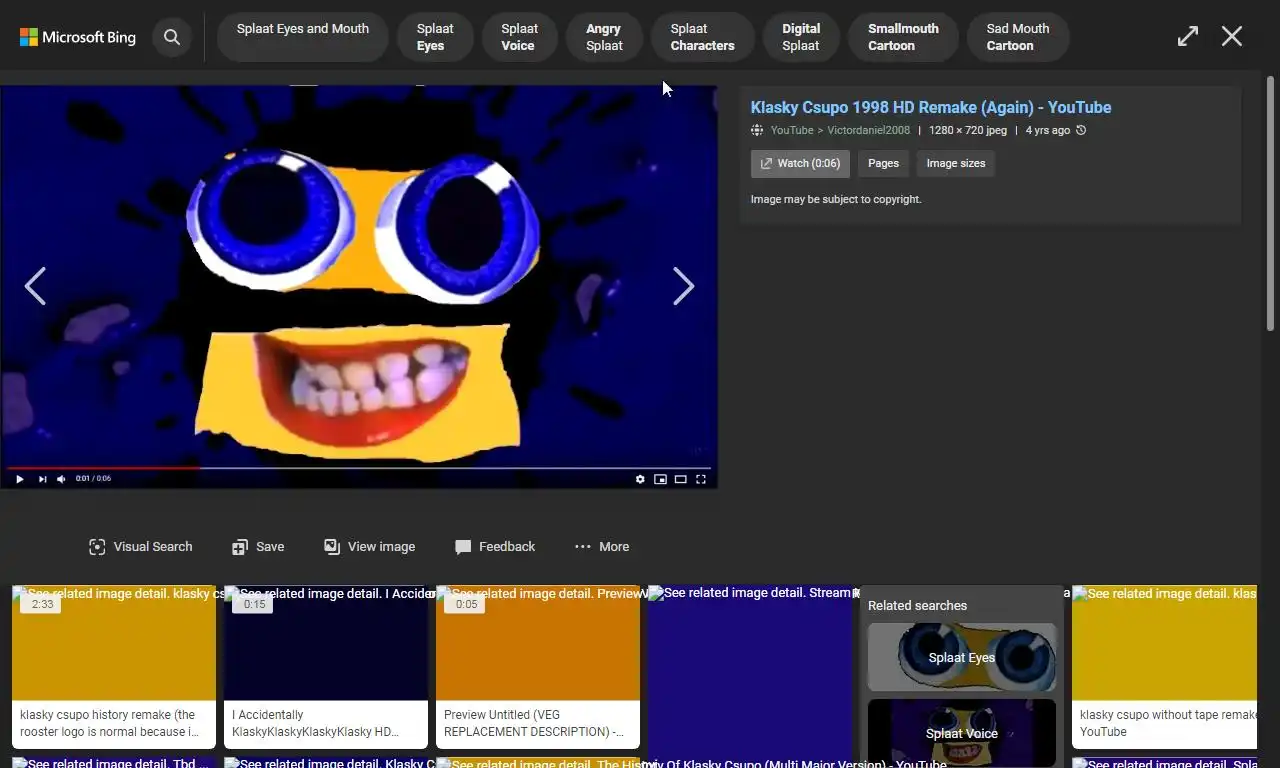The height and width of the screenshot is (768, 1280).
Task: Open the search magnifier button
Action: (x=172, y=37)
